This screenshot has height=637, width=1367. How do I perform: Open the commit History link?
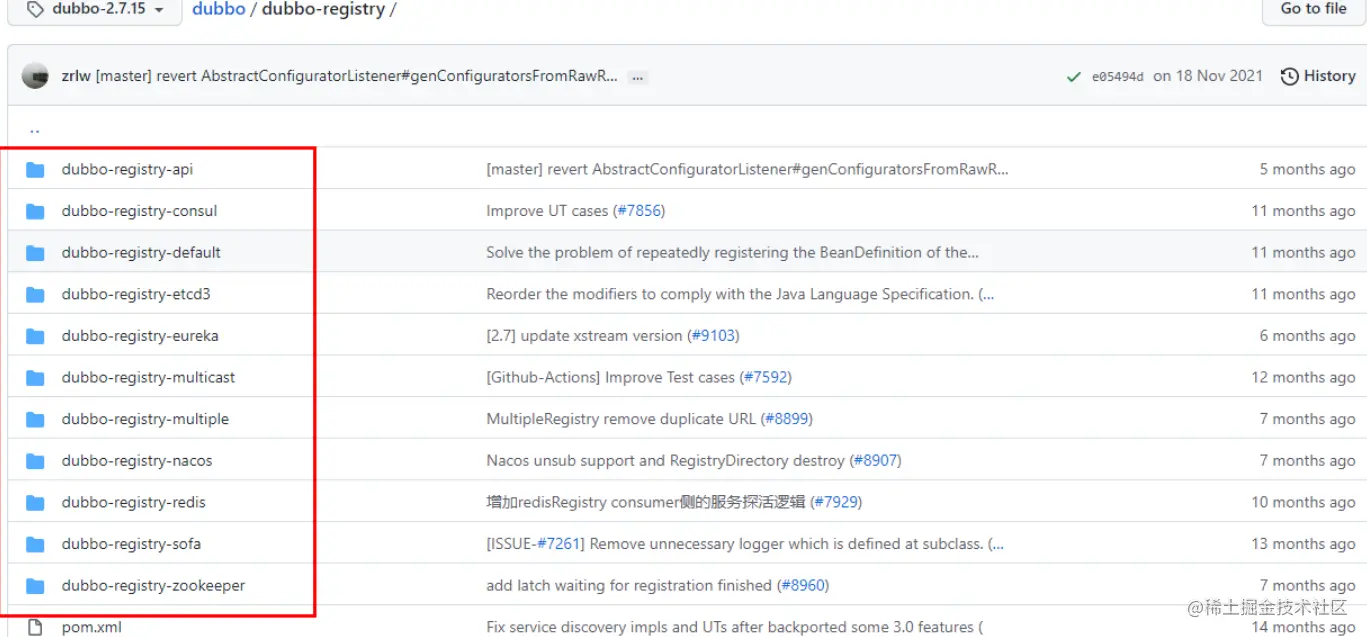1318,76
